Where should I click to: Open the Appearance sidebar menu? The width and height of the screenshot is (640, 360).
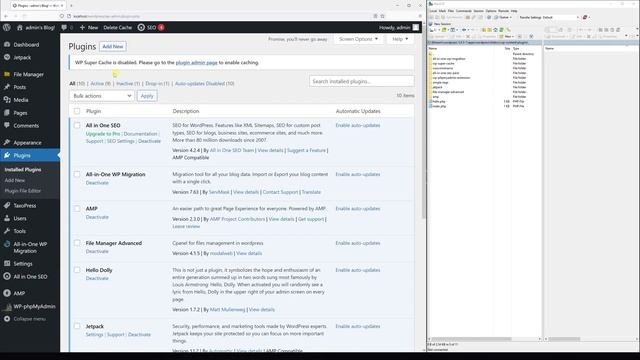point(27,143)
